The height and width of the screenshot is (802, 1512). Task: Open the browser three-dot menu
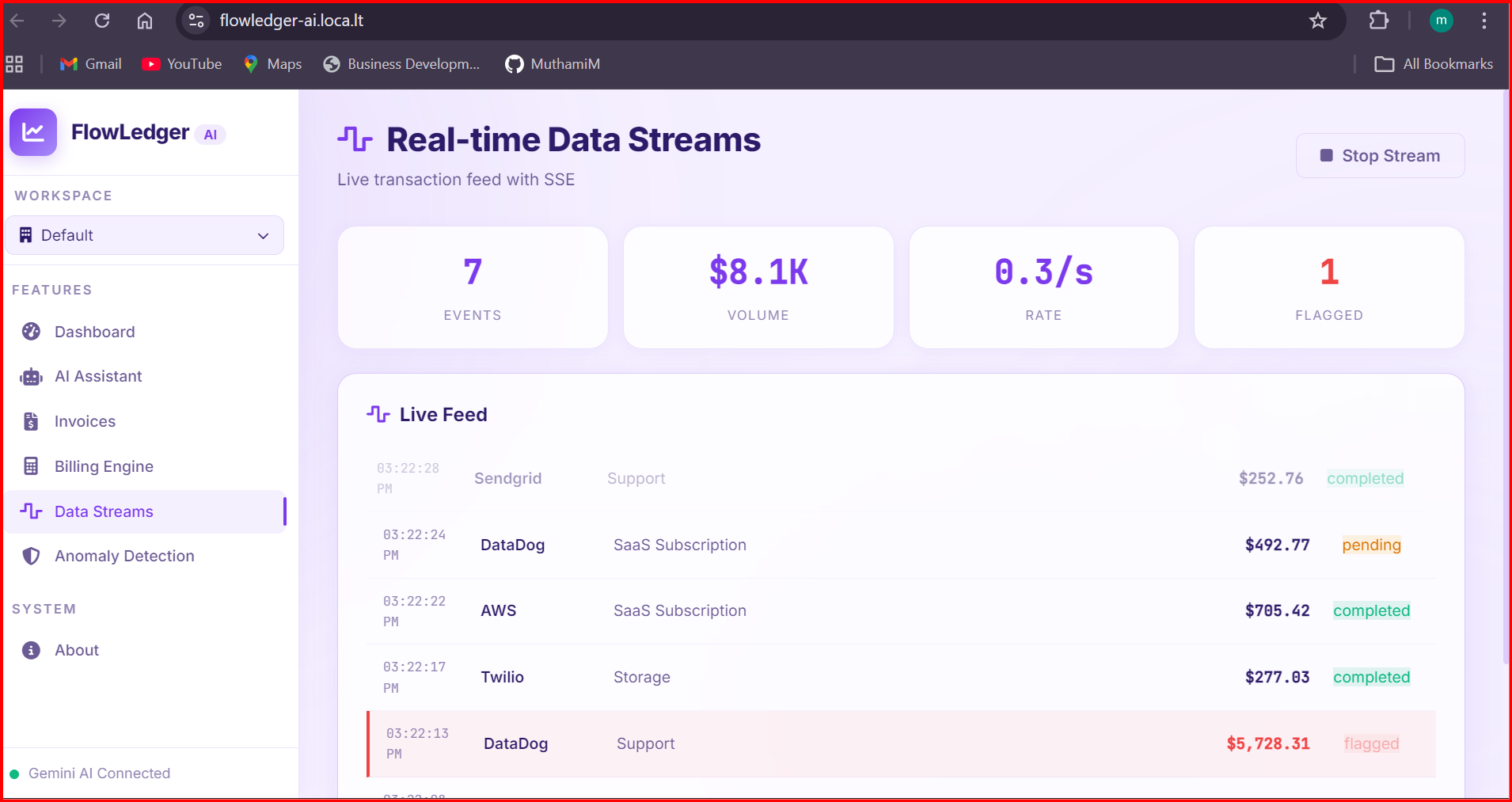point(1484,21)
